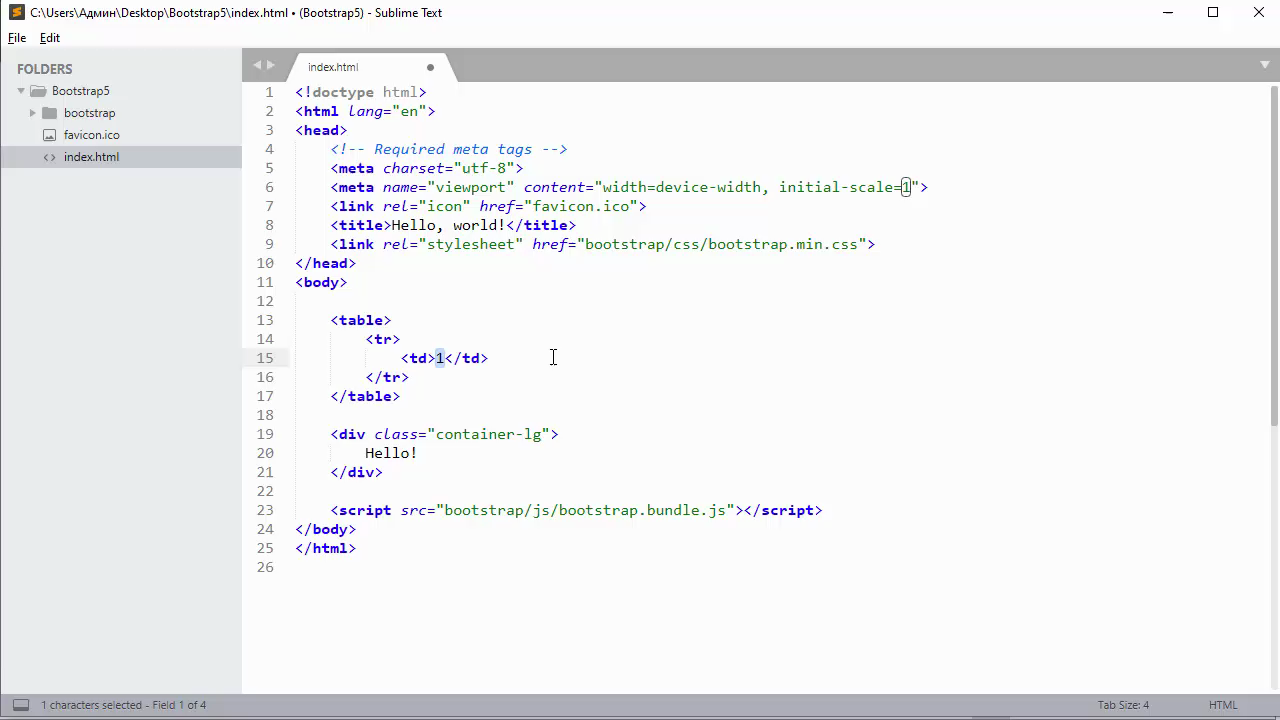Open Tab Size: 4 options
1280x720 pixels.
click(1123, 705)
